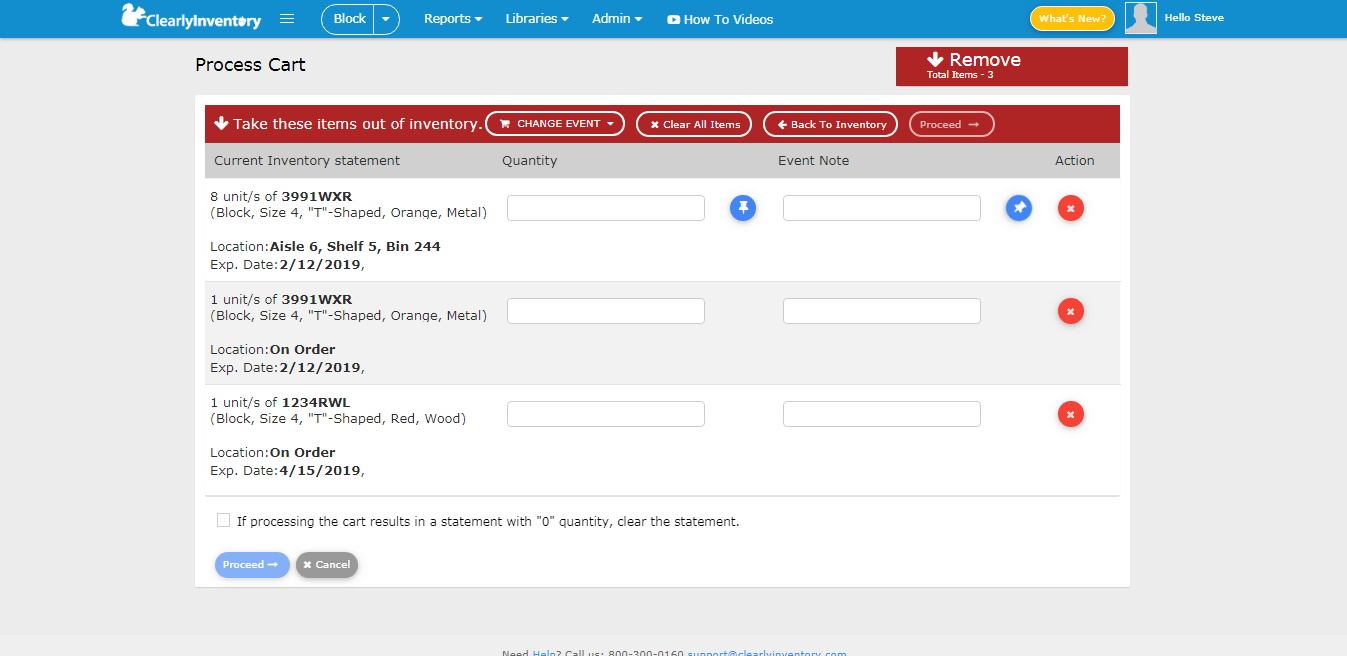The height and width of the screenshot is (656, 1347).
Task: Click the Current Inventory statement column header
Action: tap(307, 161)
